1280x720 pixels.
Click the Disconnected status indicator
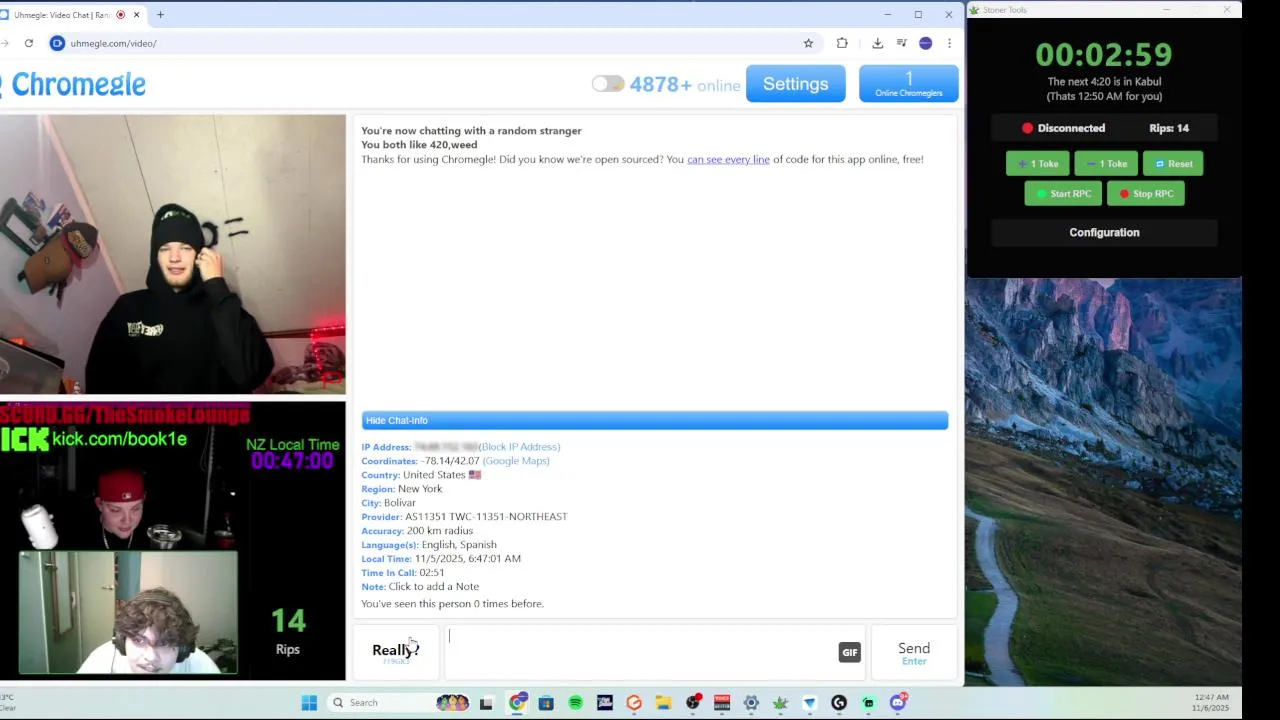click(x=1063, y=128)
